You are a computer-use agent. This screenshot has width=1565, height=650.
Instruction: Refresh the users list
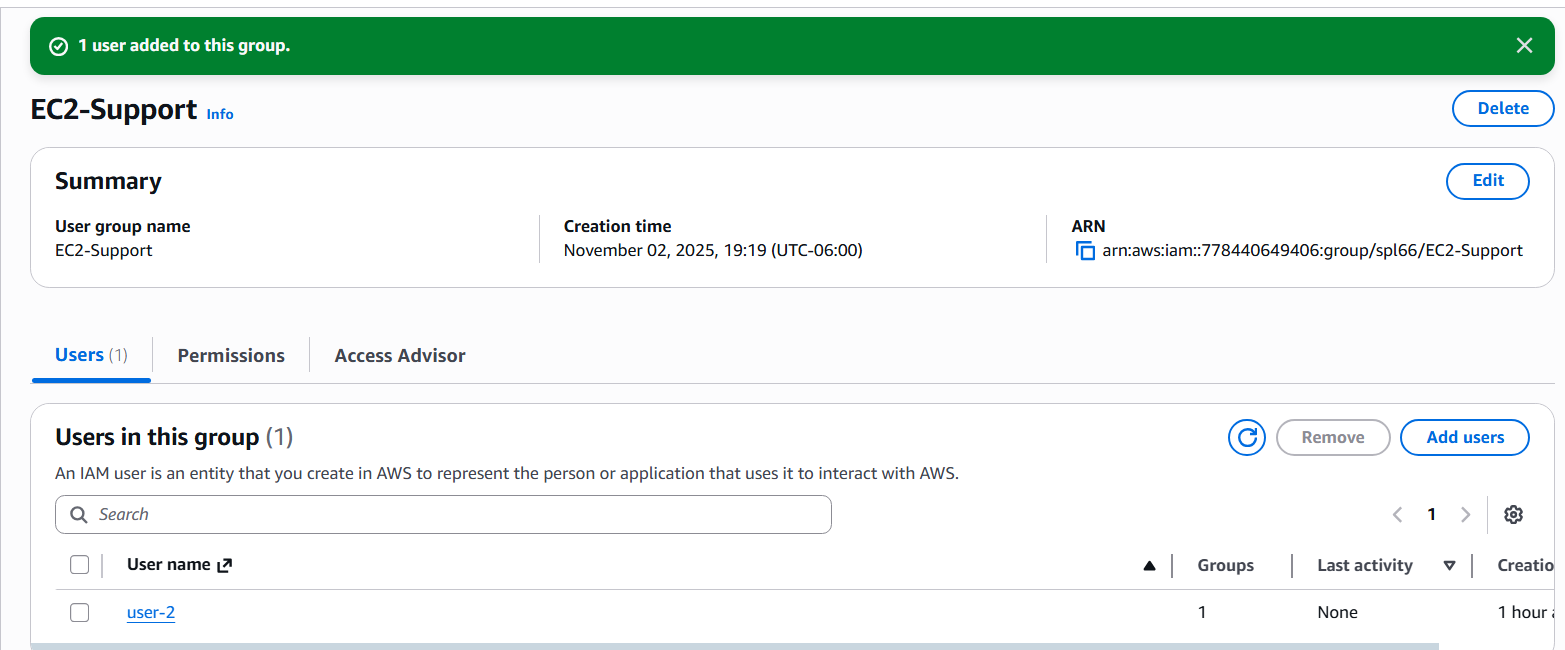1246,437
